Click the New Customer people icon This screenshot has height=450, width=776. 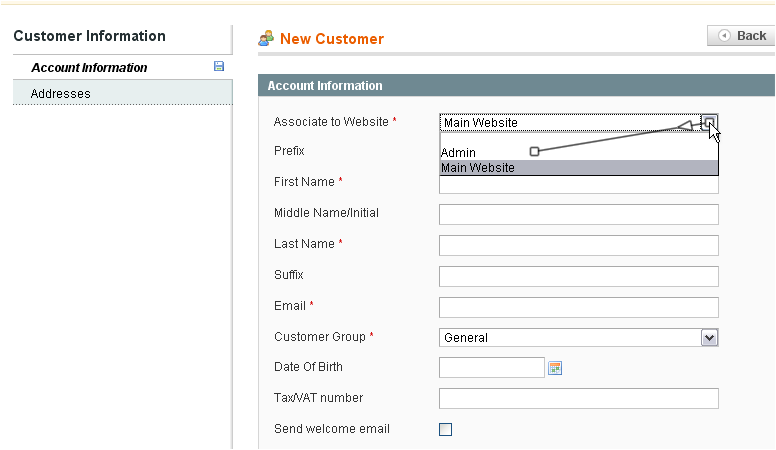tap(266, 38)
